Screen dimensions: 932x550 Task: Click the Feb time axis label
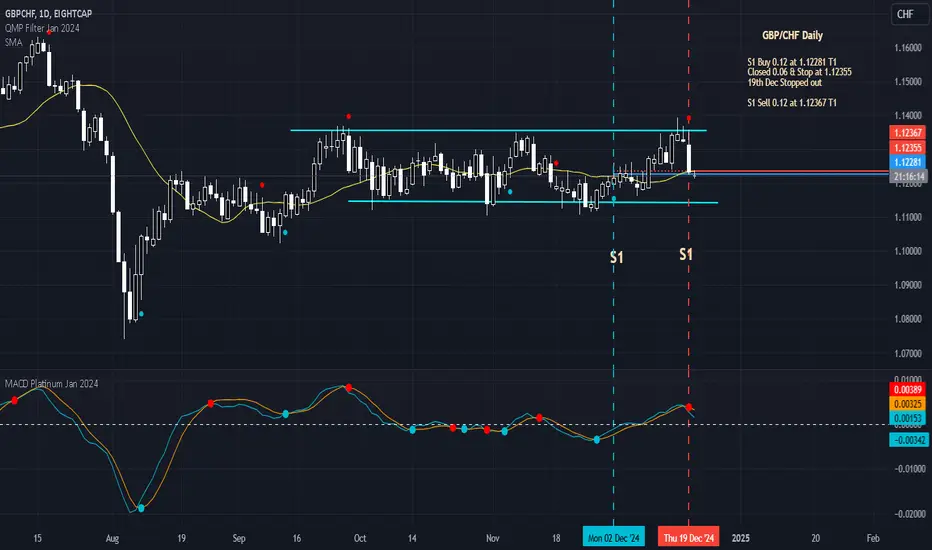873,538
